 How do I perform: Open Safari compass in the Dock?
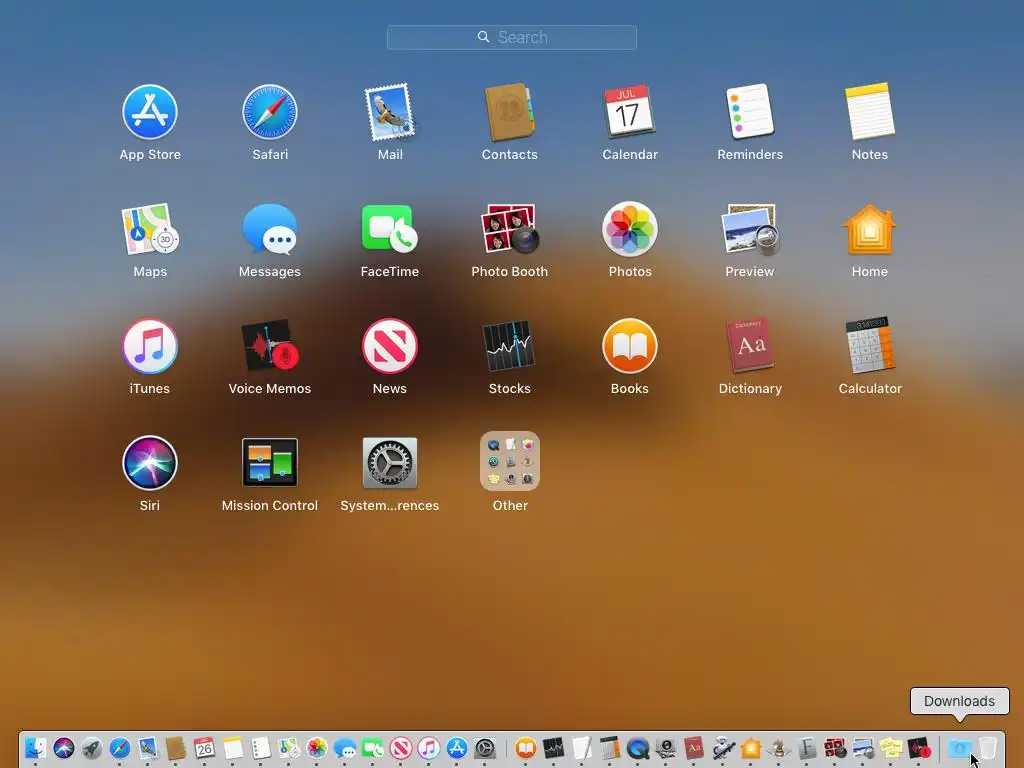pos(120,748)
